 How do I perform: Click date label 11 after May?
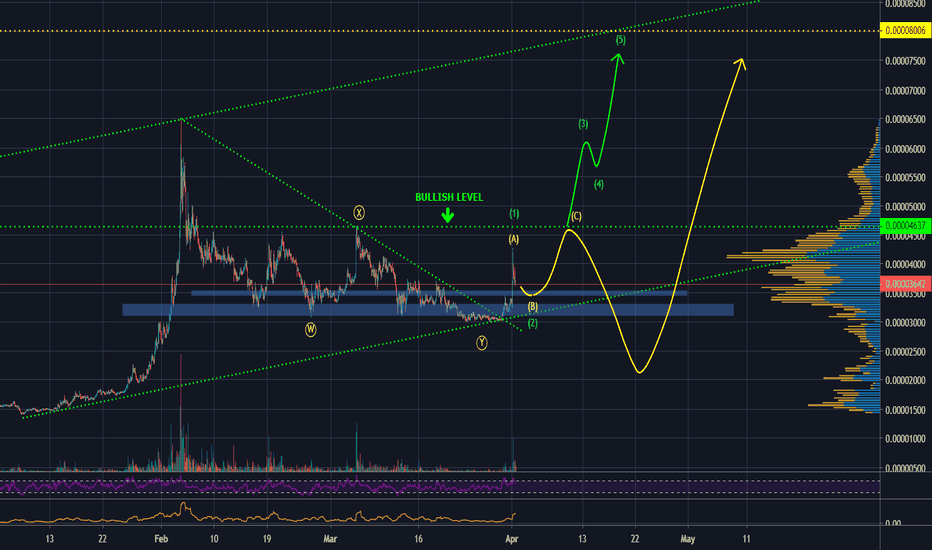coord(746,539)
